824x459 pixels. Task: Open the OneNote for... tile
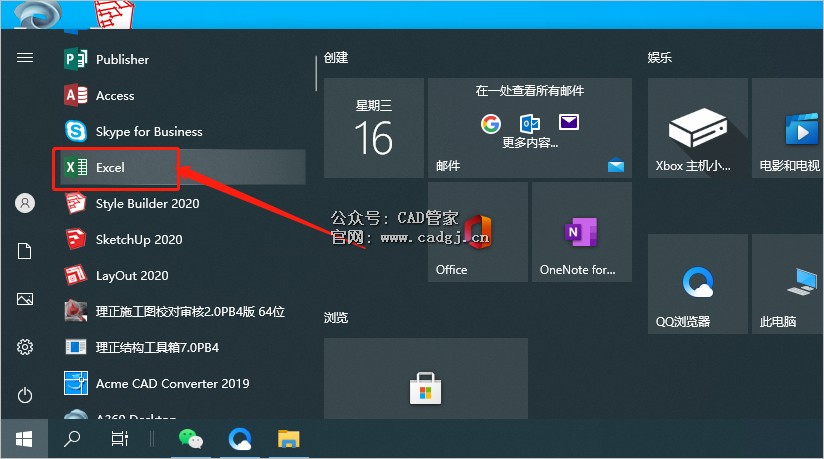(x=582, y=232)
